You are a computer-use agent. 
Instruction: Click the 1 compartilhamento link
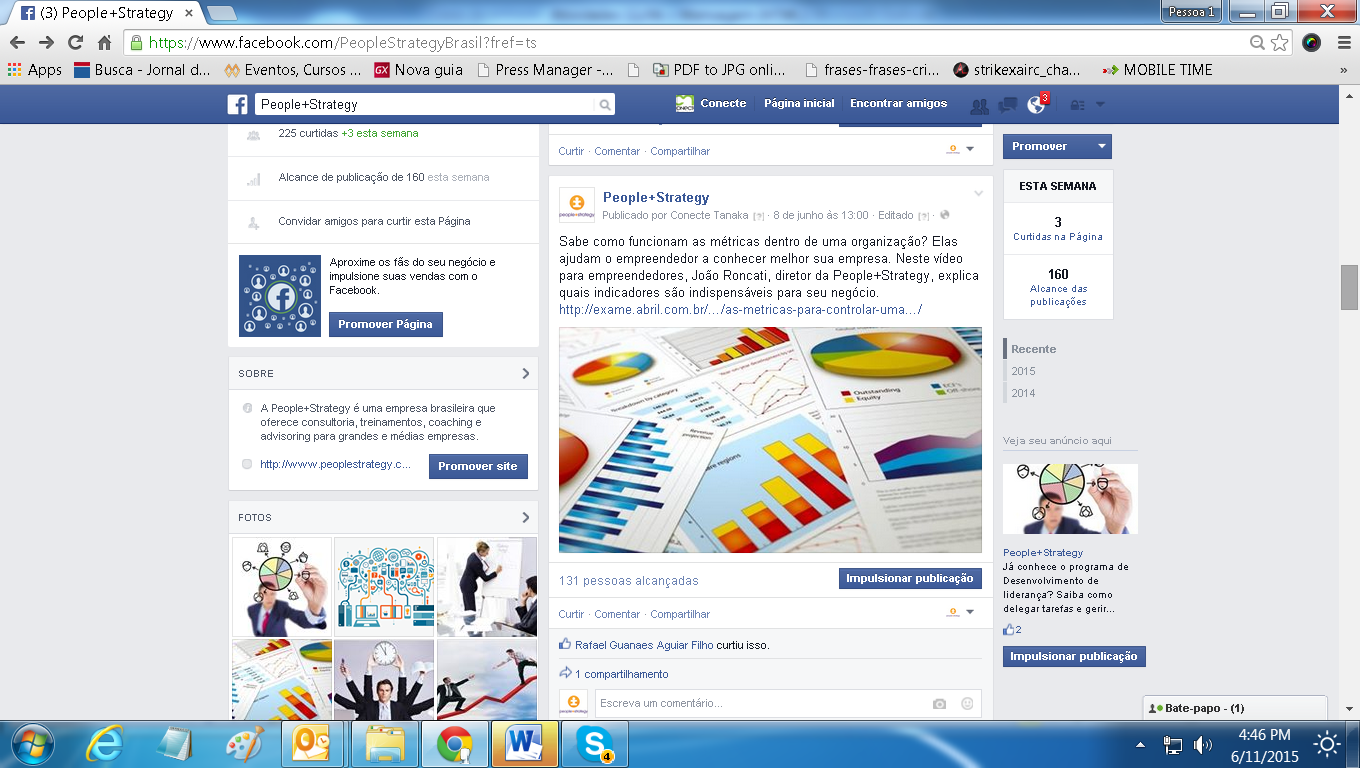click(x=621, y=674)
